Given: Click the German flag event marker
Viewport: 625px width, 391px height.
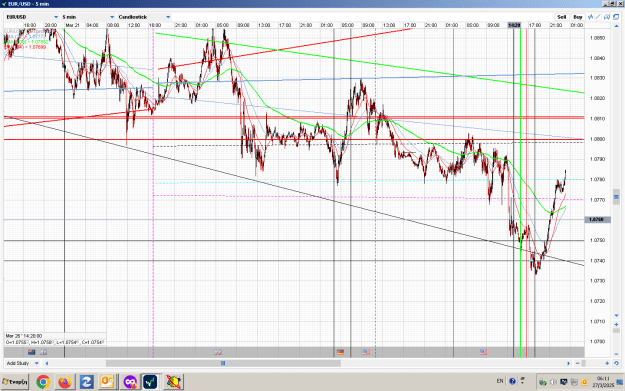Looking at the screenshot, I should [x=340, y=352].
